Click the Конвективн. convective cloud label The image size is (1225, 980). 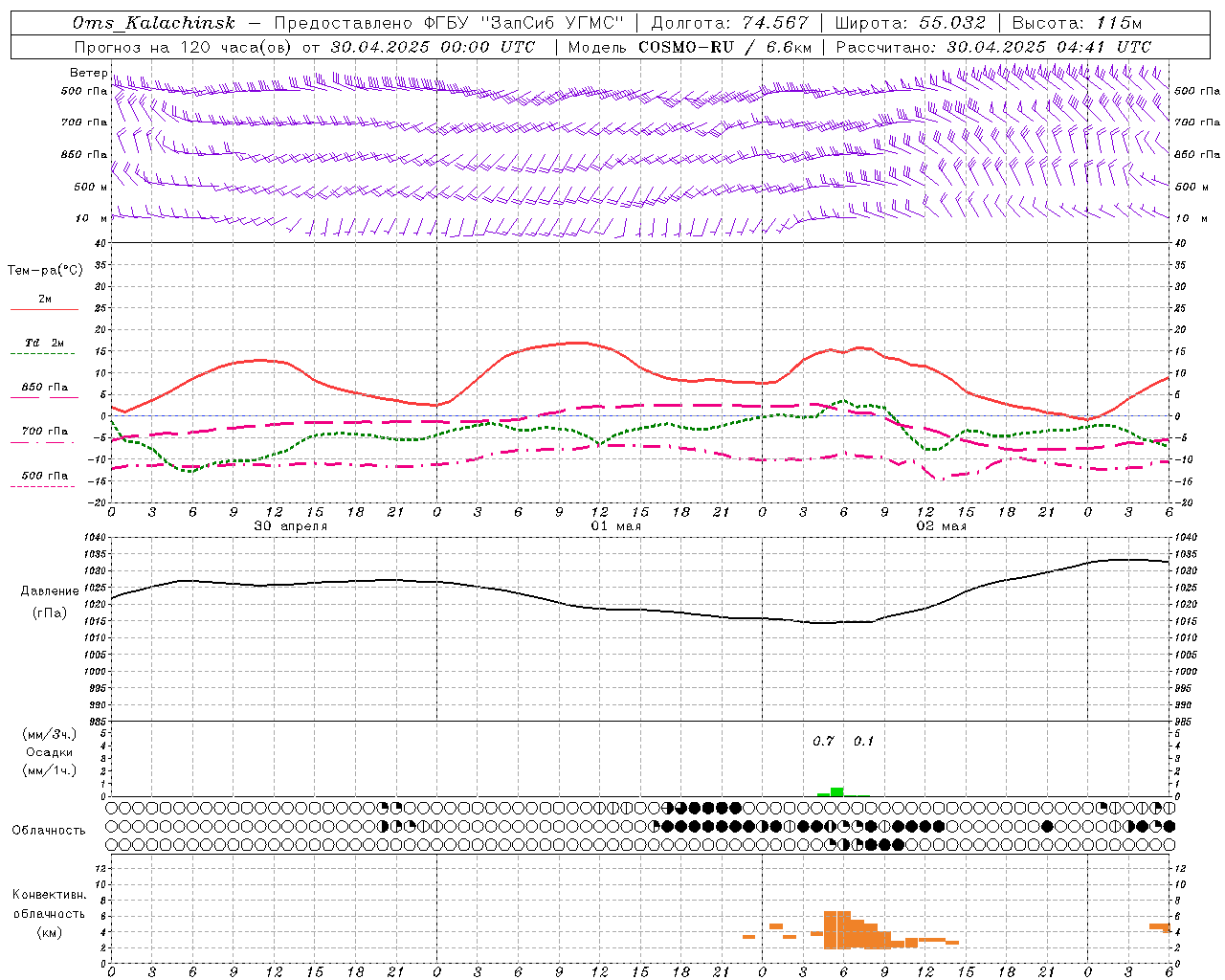tap(50, 895)
